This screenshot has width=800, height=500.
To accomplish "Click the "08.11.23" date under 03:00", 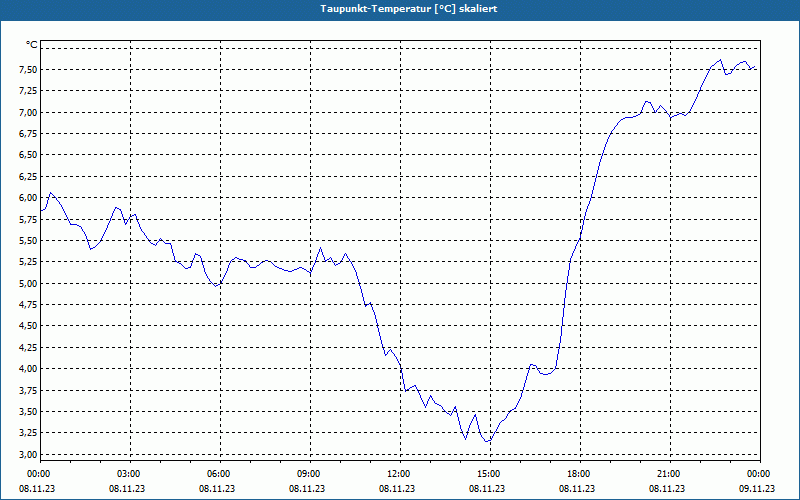I will click(127, 489).
